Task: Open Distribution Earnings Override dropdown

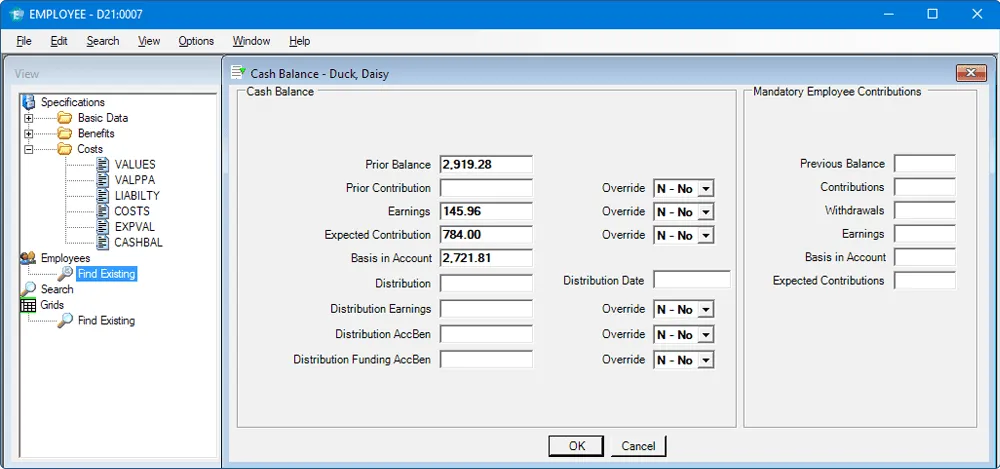Action: tap(705, 309)
